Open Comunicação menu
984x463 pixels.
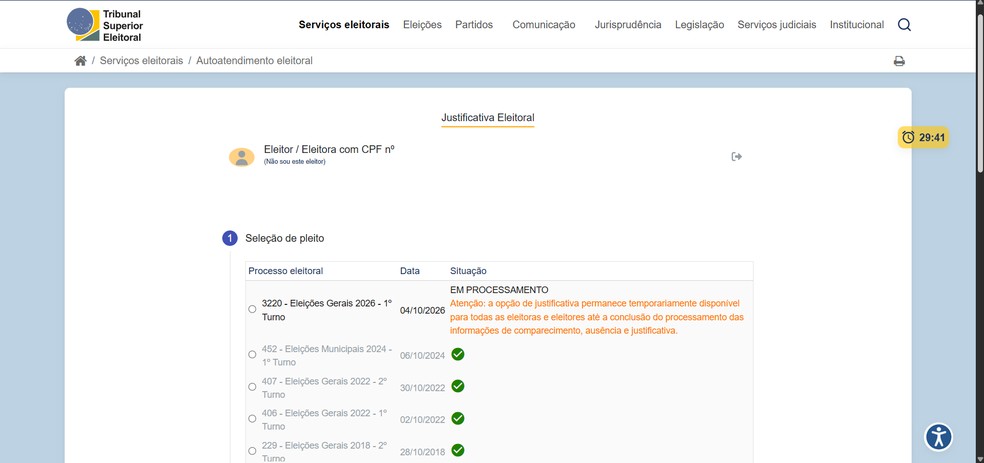pyautogui.click(x=543, y=25)
